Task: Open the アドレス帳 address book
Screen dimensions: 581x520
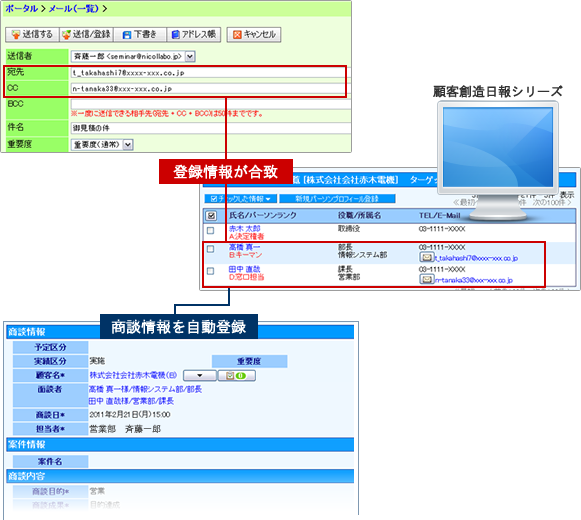Action: click(x=194, y=34)
